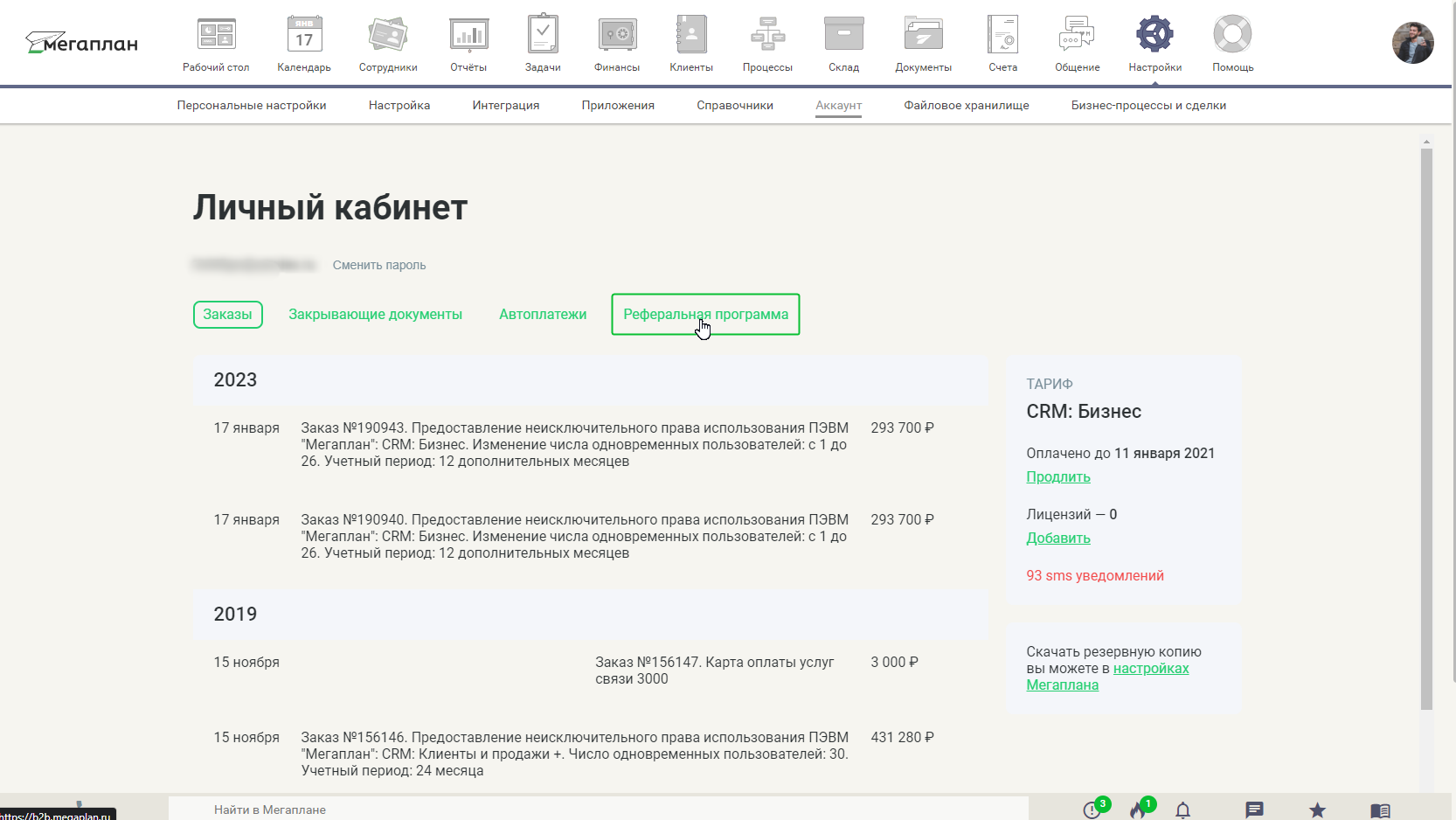1456x820 pixels.
Task: Click the Сменить пароль link
Action: pyautogui.click(x=379, y=265)
